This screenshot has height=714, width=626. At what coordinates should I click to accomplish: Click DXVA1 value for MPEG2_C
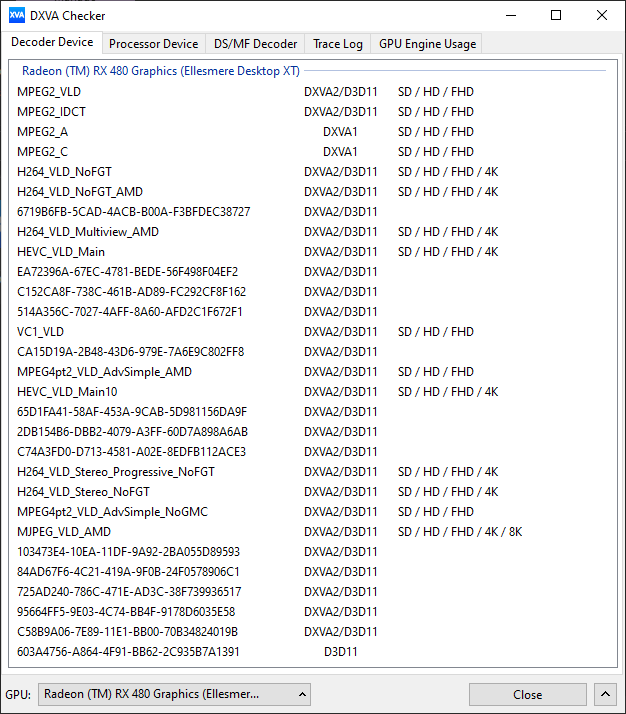pos(340,152)
